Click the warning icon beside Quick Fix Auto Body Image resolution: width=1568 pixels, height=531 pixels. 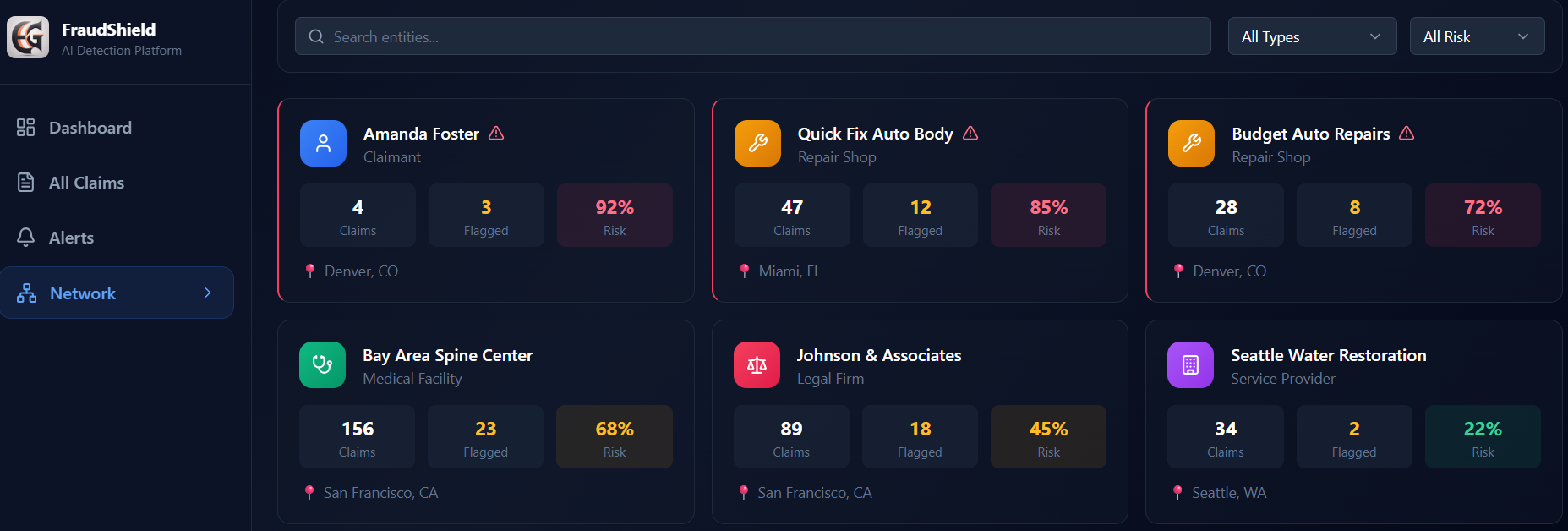click(x=970, y=134)
